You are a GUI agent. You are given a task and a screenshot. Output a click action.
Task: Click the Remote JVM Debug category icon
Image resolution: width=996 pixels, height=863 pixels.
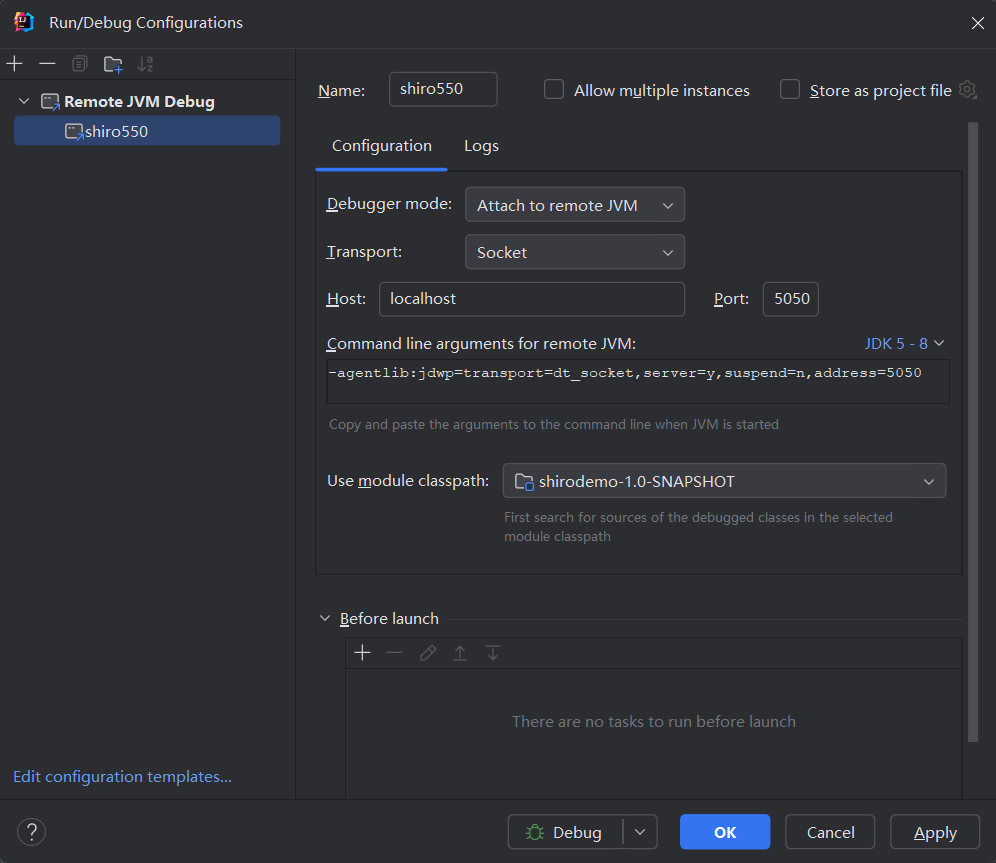tap(50, 102)
